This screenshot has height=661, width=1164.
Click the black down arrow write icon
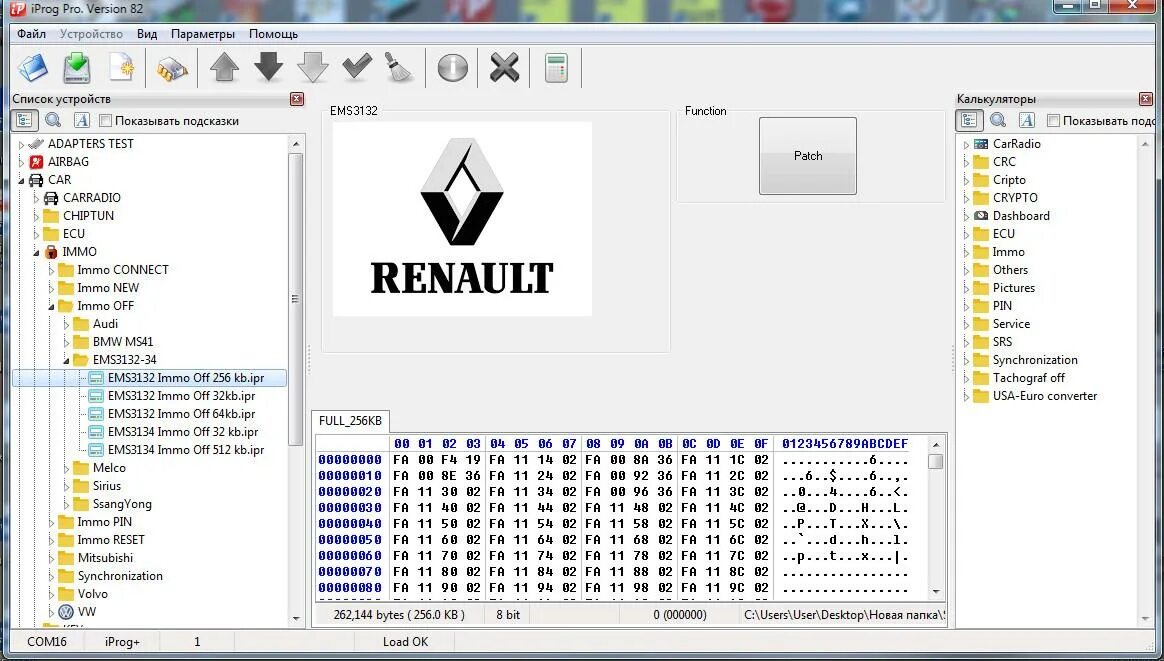point(268,67)
